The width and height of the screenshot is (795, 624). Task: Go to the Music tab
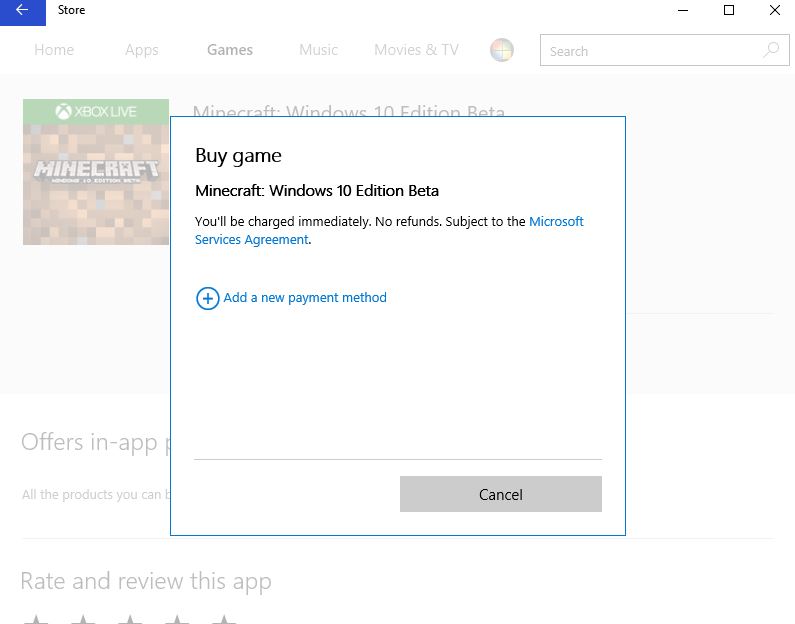coord(318,50)
